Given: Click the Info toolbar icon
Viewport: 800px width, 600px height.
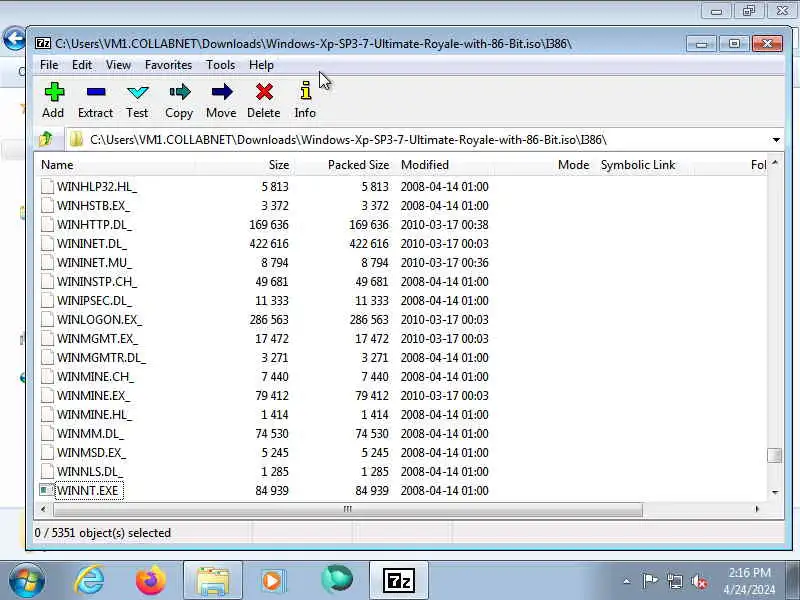Looking at the screenshot, I should pyautogui.click(x=305, y=91).
